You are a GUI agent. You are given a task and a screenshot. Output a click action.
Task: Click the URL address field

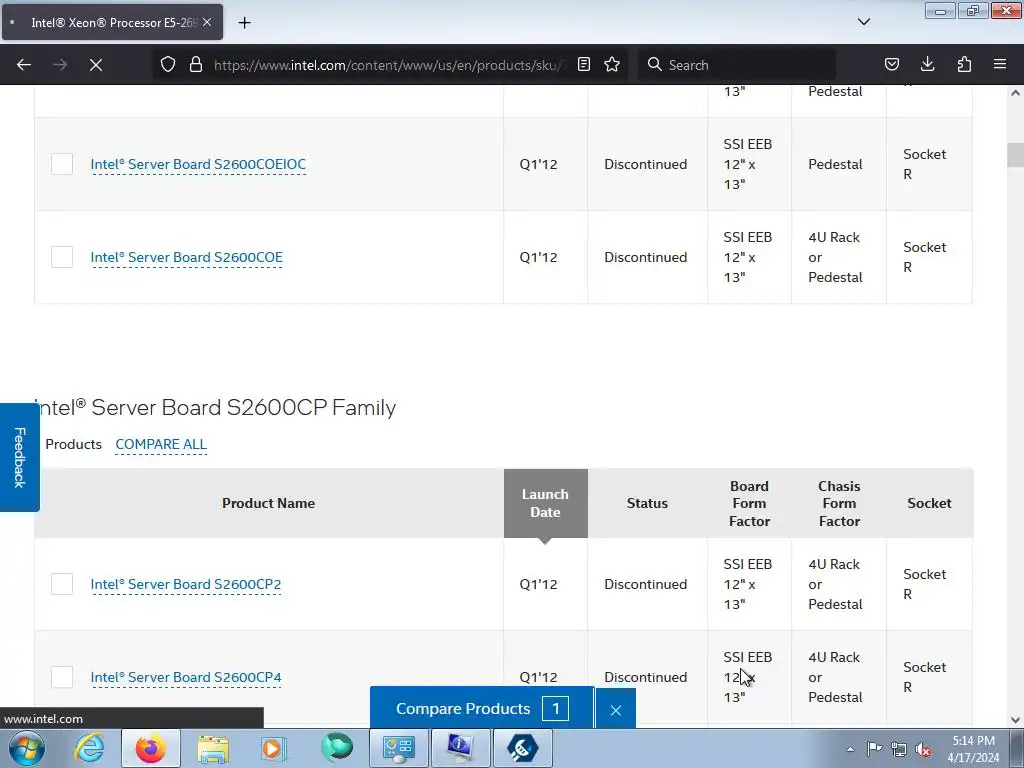[x=391, y=65]
